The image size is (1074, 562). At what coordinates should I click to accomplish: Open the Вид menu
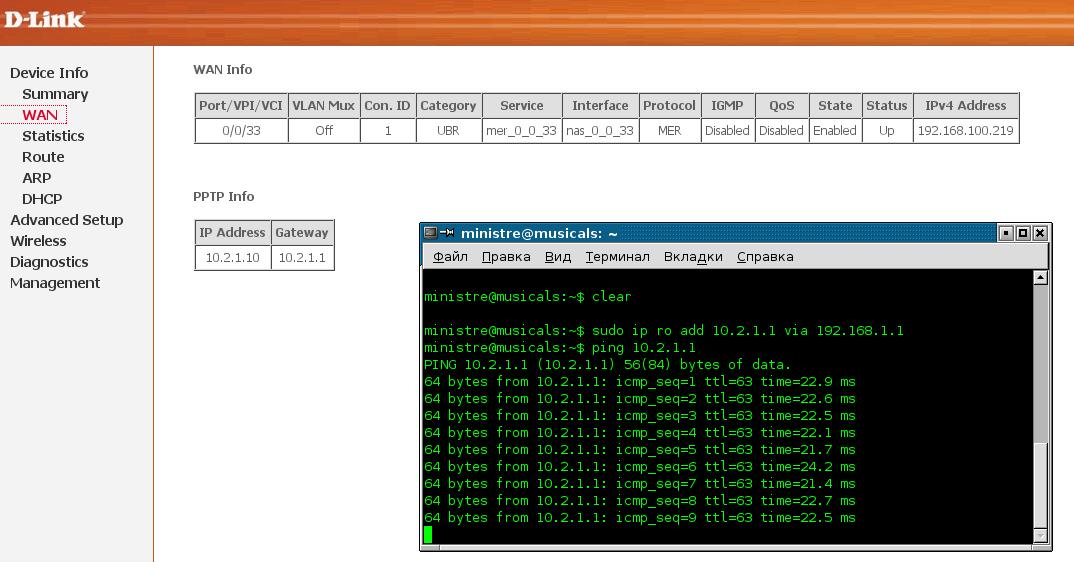(x=558, y=257)
